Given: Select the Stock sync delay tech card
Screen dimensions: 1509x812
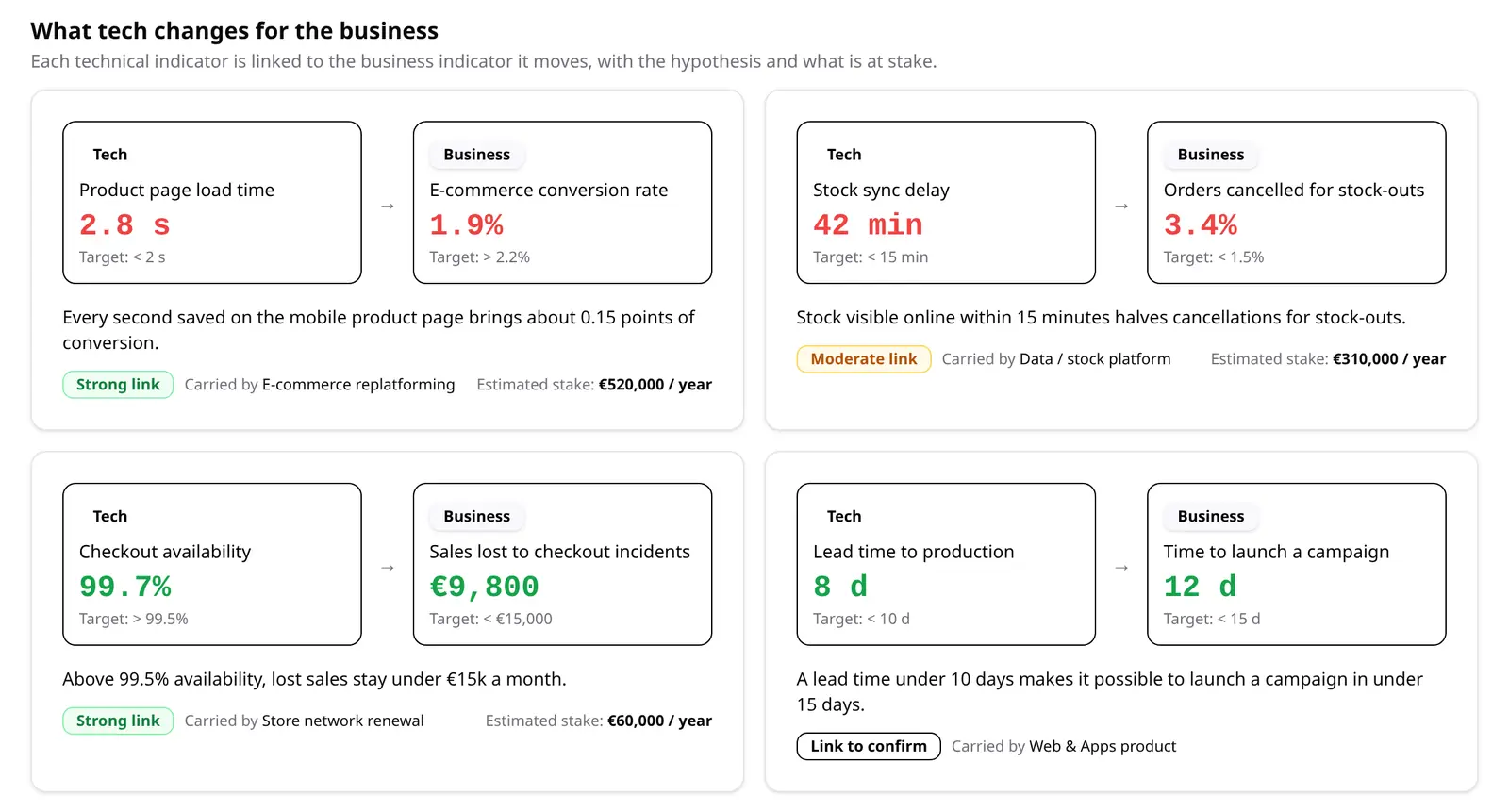Looking at the screenshot, I should click(x=946, y=202).
